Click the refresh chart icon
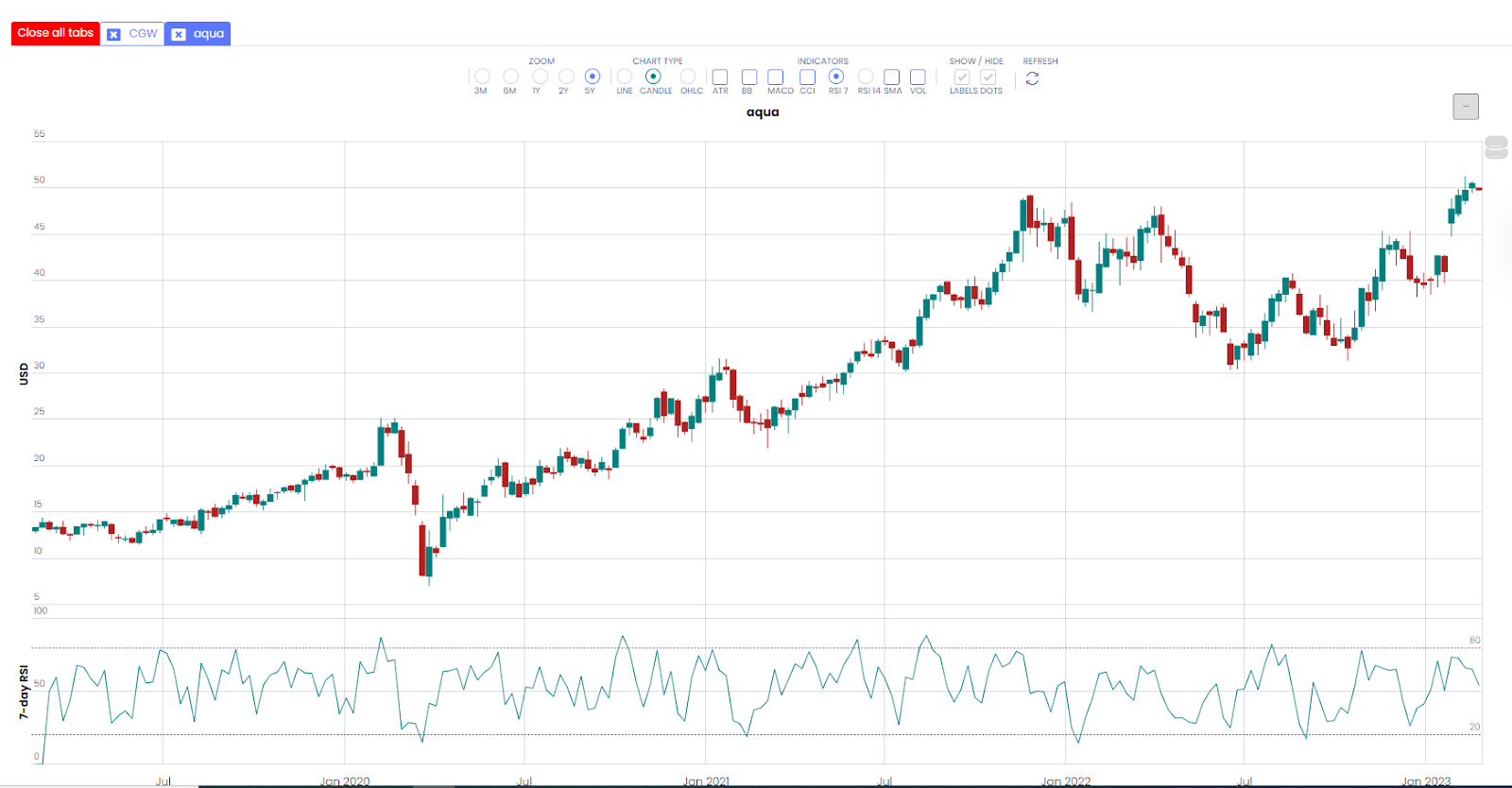Screen dimensions: 1512x788 1032,78
